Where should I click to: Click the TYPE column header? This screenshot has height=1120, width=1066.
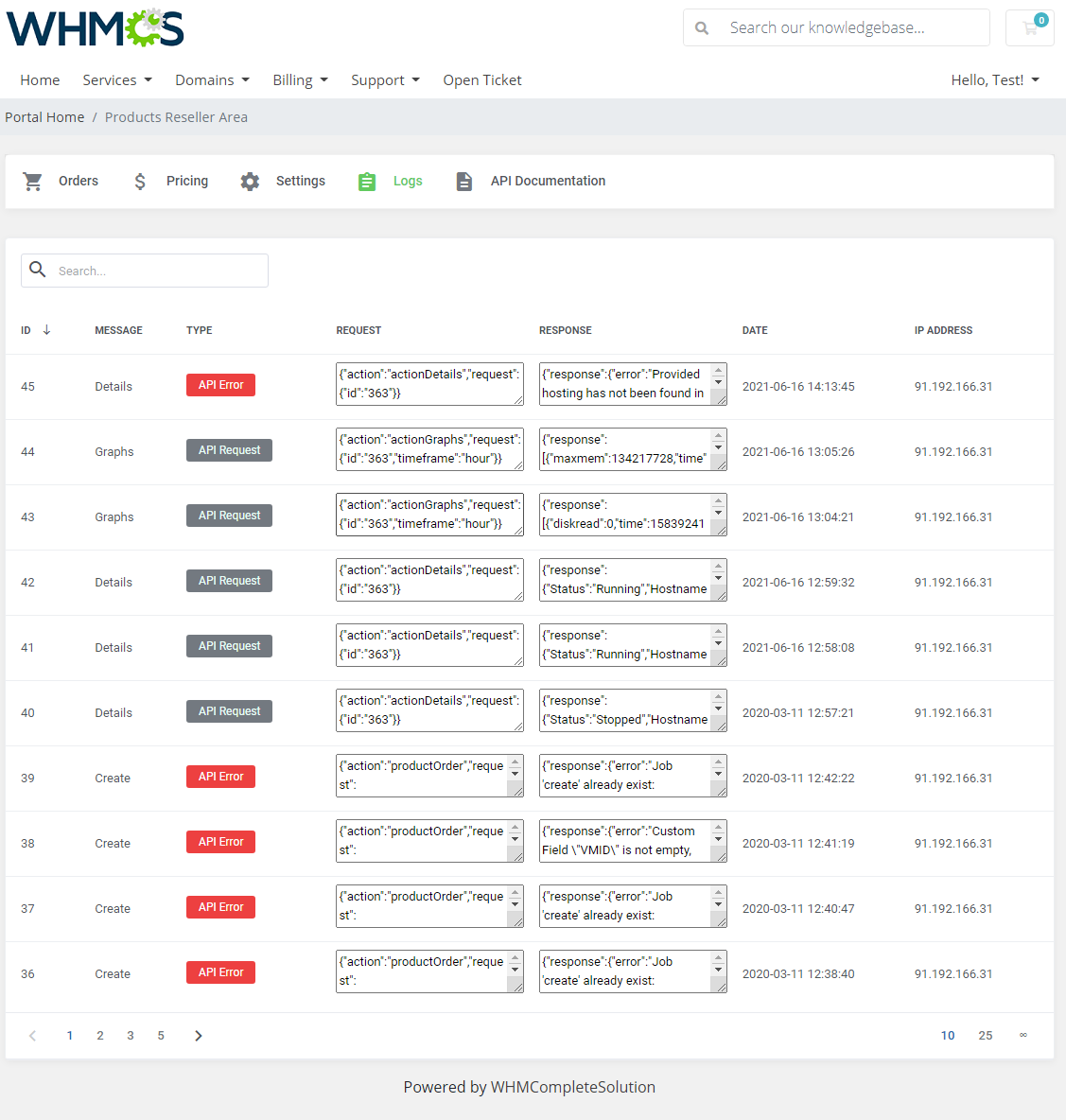coord(200,330)
